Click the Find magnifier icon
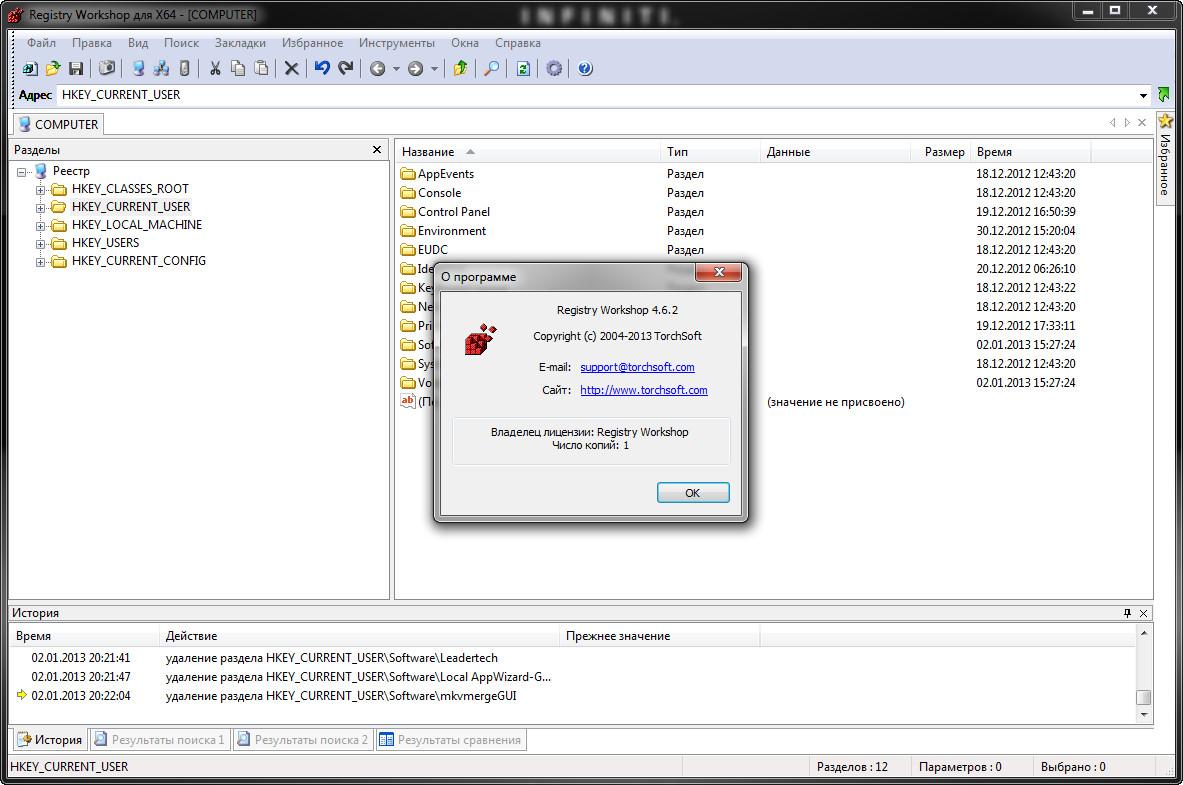 coord(491,69)
